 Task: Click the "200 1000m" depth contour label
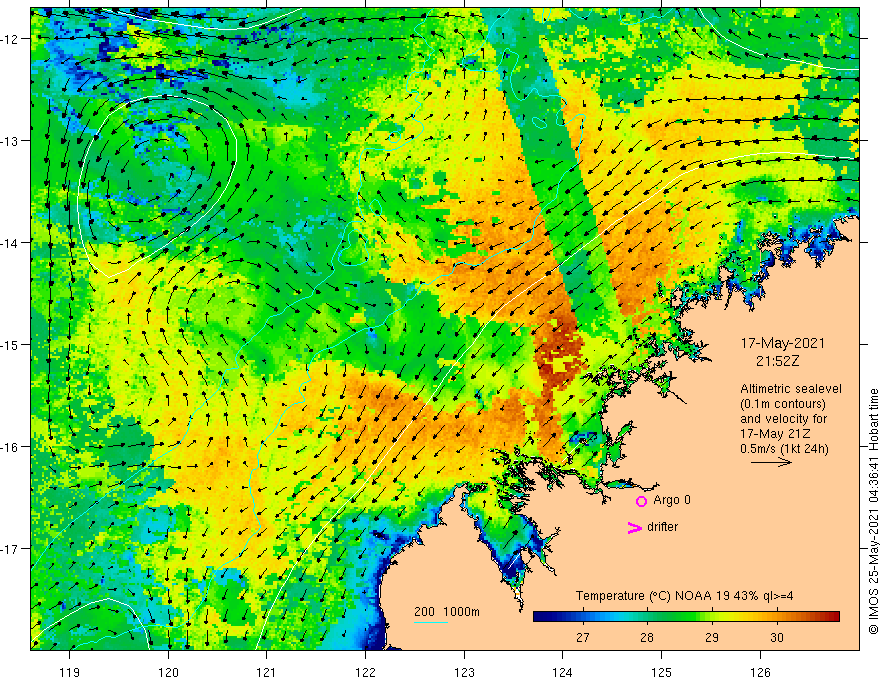447,612
